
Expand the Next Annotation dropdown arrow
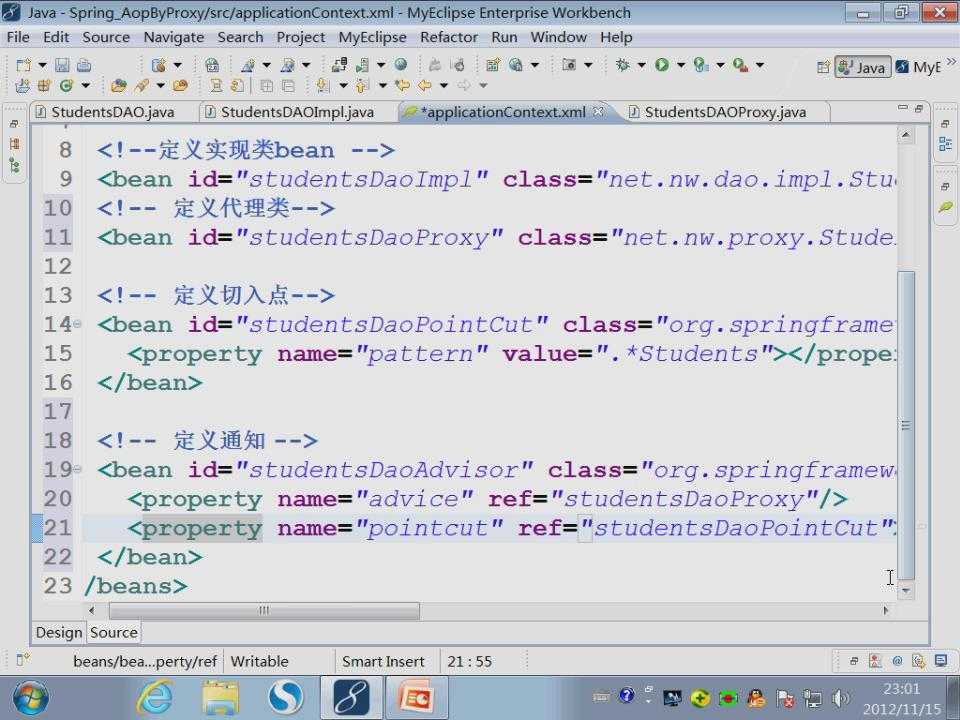(343, 86)
